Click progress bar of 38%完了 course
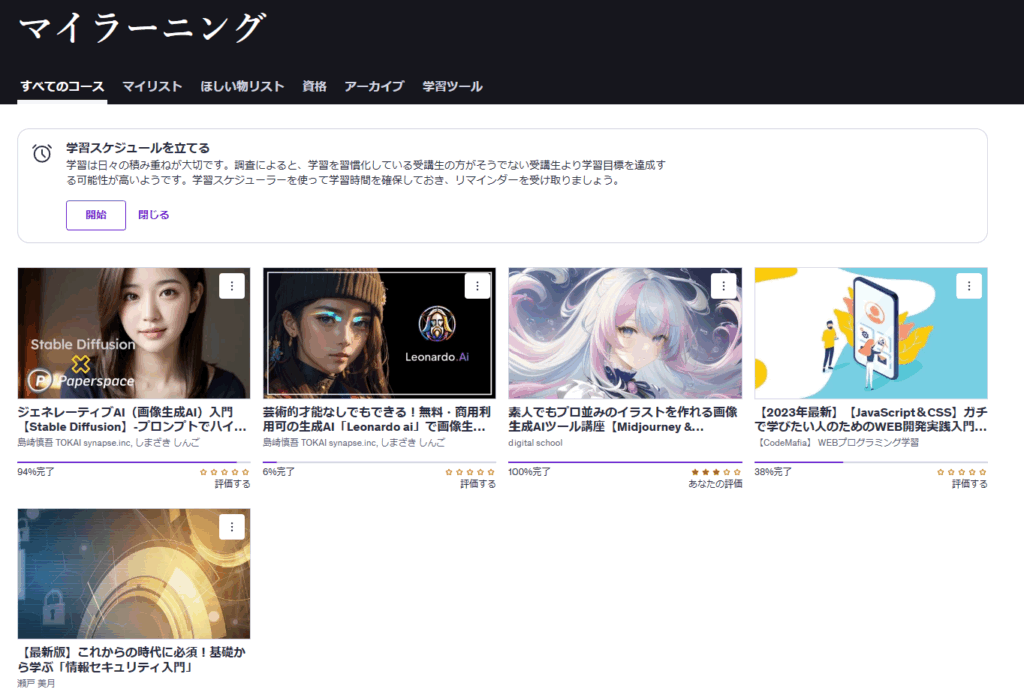This screenshot has width=1024, height=698. pos(871,462)
